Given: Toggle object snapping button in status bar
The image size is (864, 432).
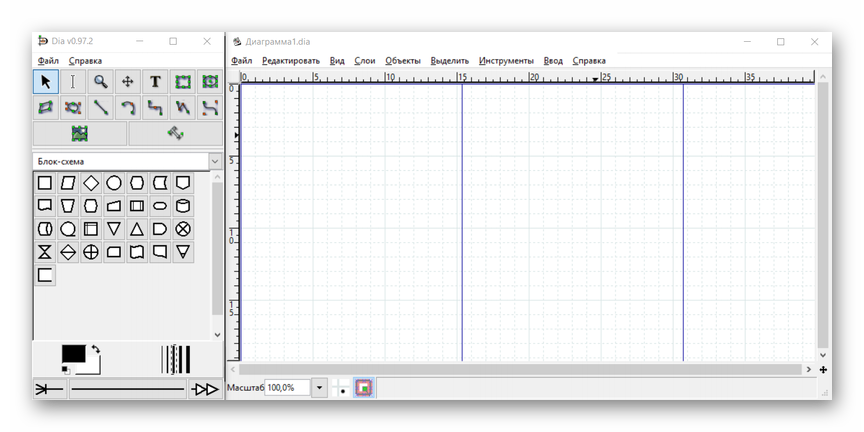Looking at the screenshot, I should 363,388.
